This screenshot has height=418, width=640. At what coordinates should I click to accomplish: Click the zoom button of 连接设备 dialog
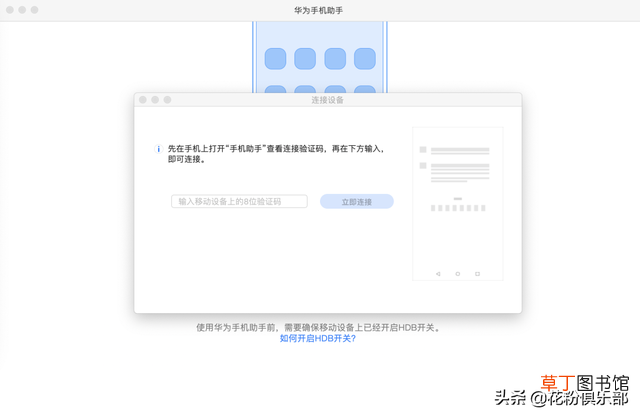click(x=167, y=100)
